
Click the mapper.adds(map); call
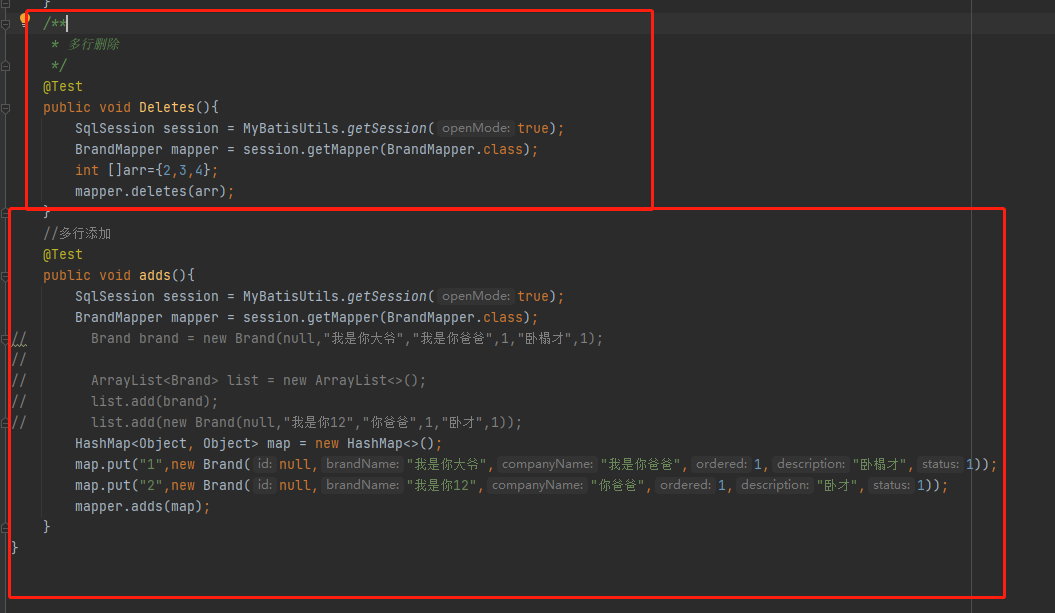(x=142, y=506)
